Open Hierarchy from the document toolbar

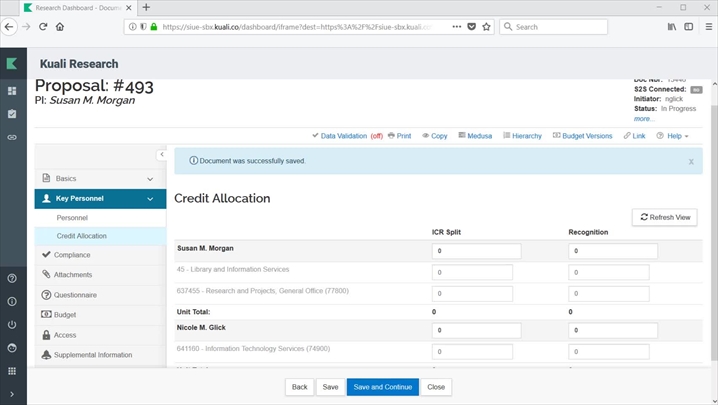tap(522, 135)
